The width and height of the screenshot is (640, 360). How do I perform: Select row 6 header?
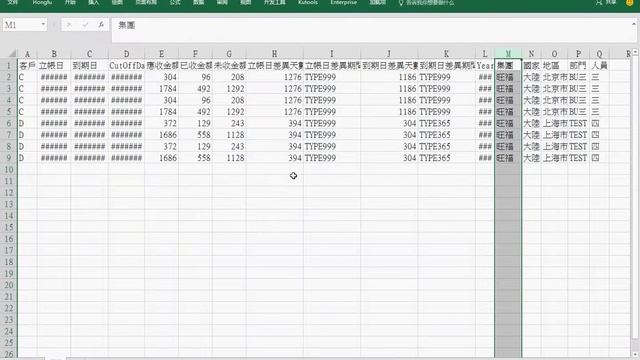pos(9,123)
